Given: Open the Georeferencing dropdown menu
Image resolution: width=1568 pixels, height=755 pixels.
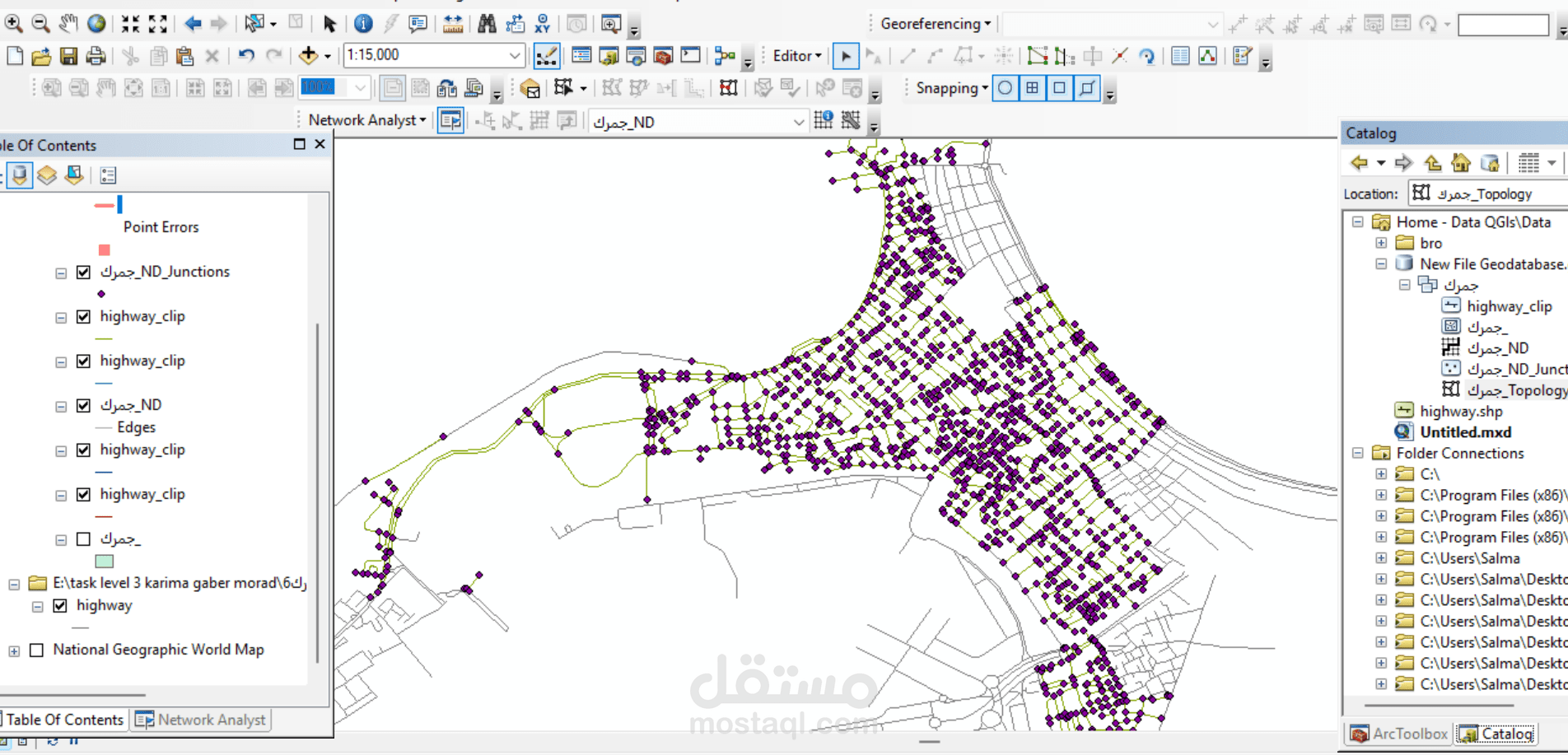Looking at the screenshot, I should tap(936, 24).
